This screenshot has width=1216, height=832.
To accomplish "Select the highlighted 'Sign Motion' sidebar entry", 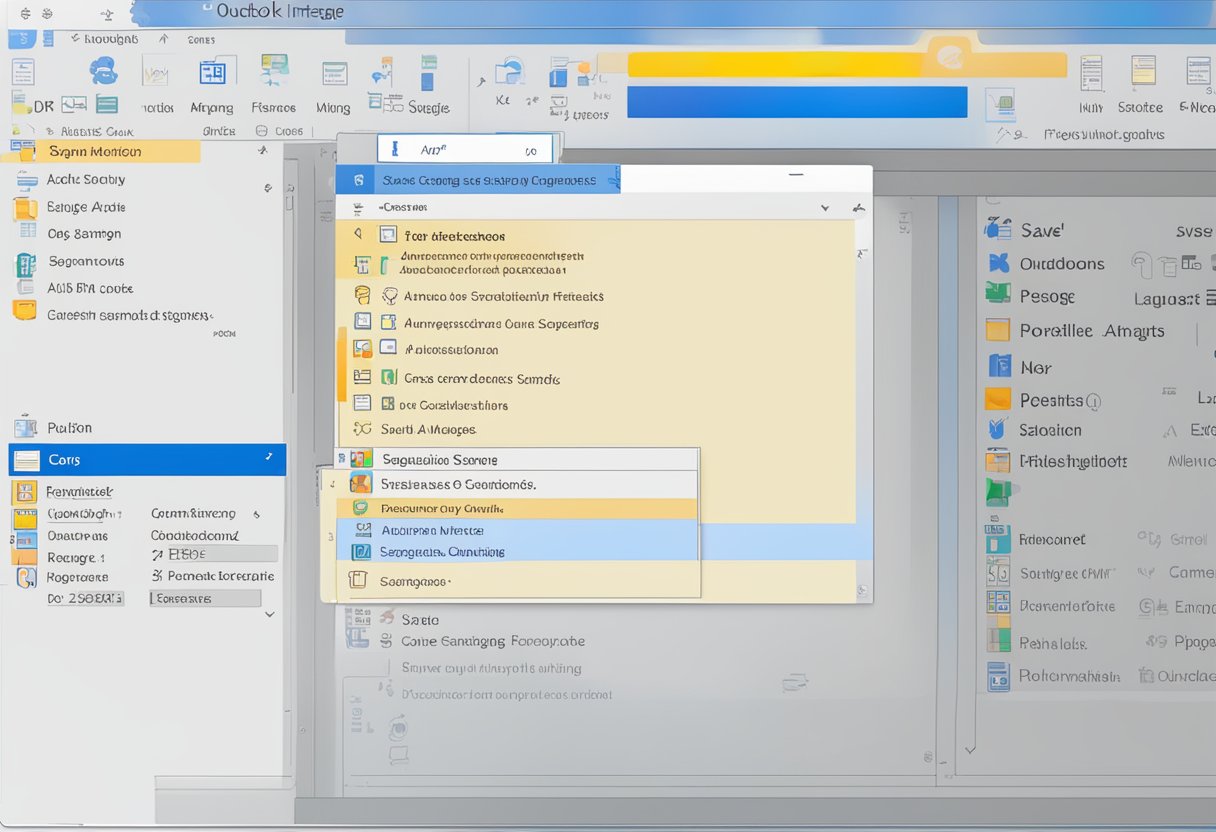I will (x=100, y=149).
